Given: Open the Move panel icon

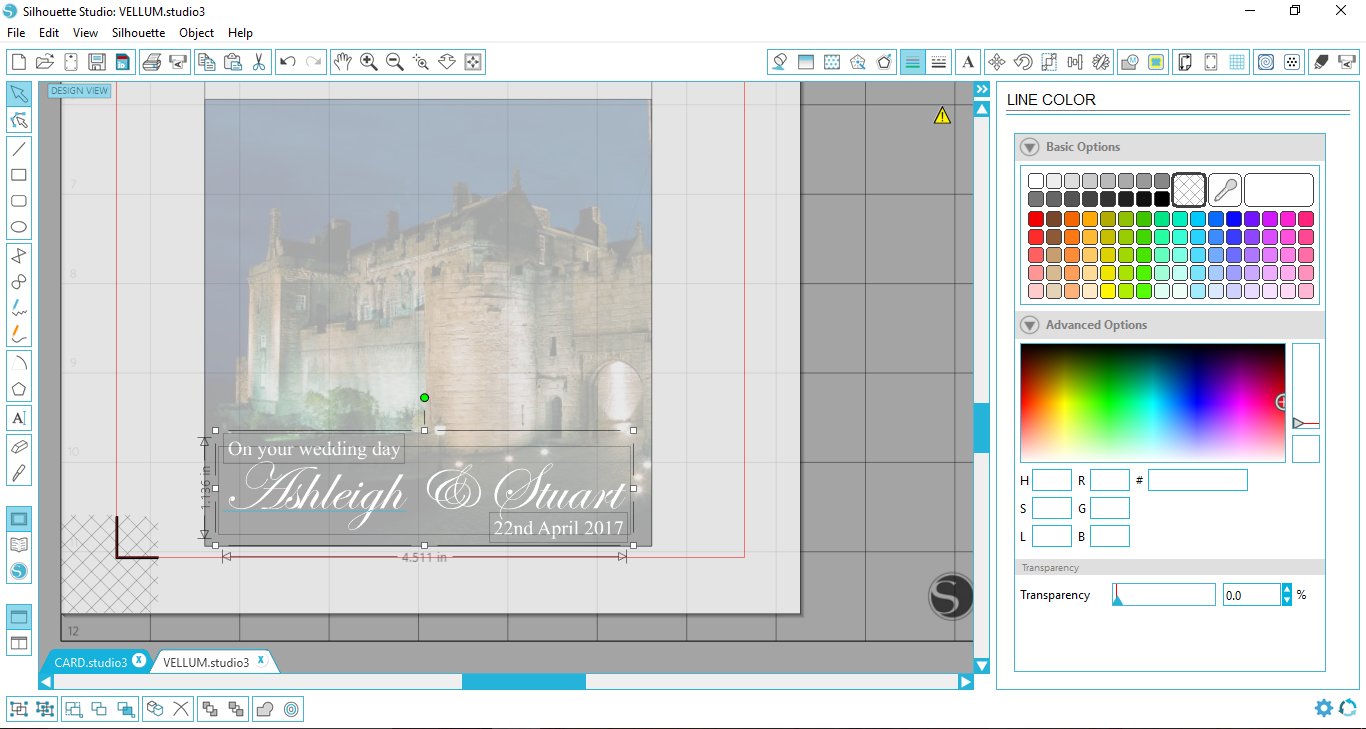Looking at the screenshot, I should coord(996,62).
